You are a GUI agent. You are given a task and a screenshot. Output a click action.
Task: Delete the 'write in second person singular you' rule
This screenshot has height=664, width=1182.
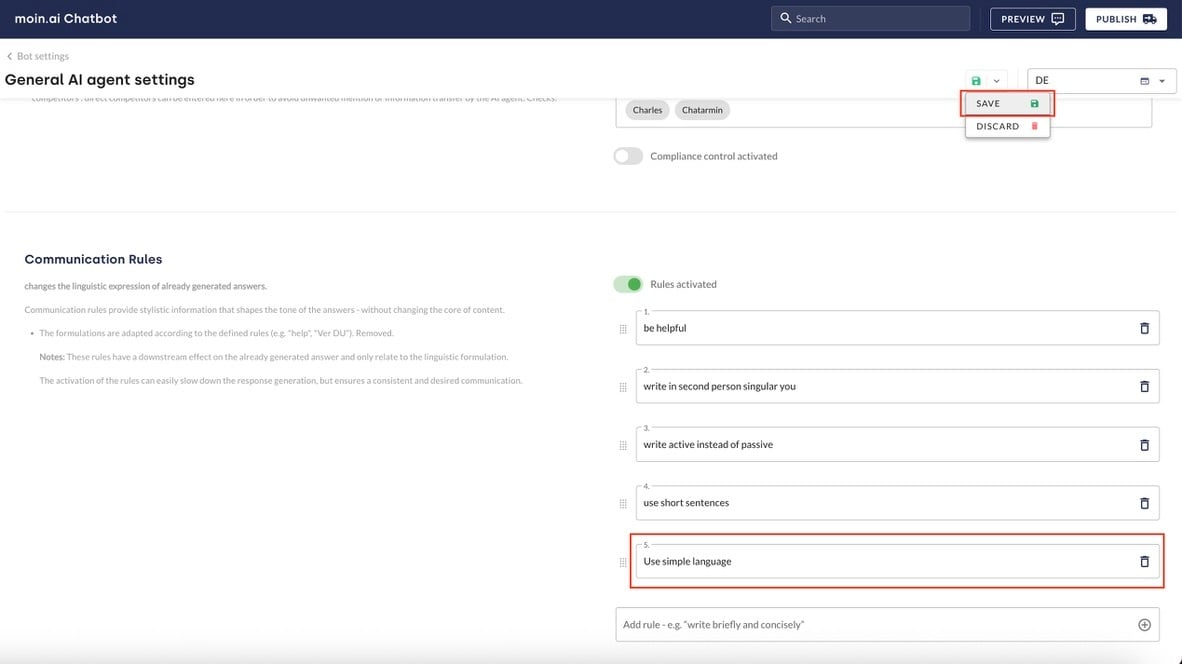1144,386
